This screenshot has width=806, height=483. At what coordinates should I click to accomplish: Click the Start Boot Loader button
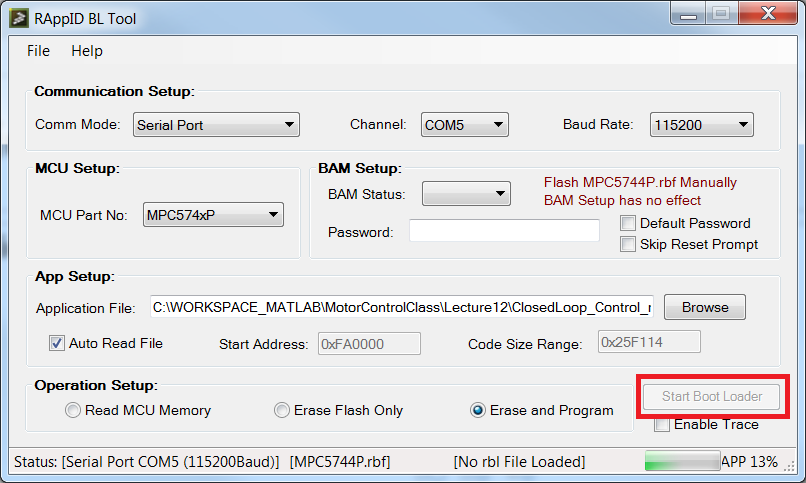pos(711,396)
